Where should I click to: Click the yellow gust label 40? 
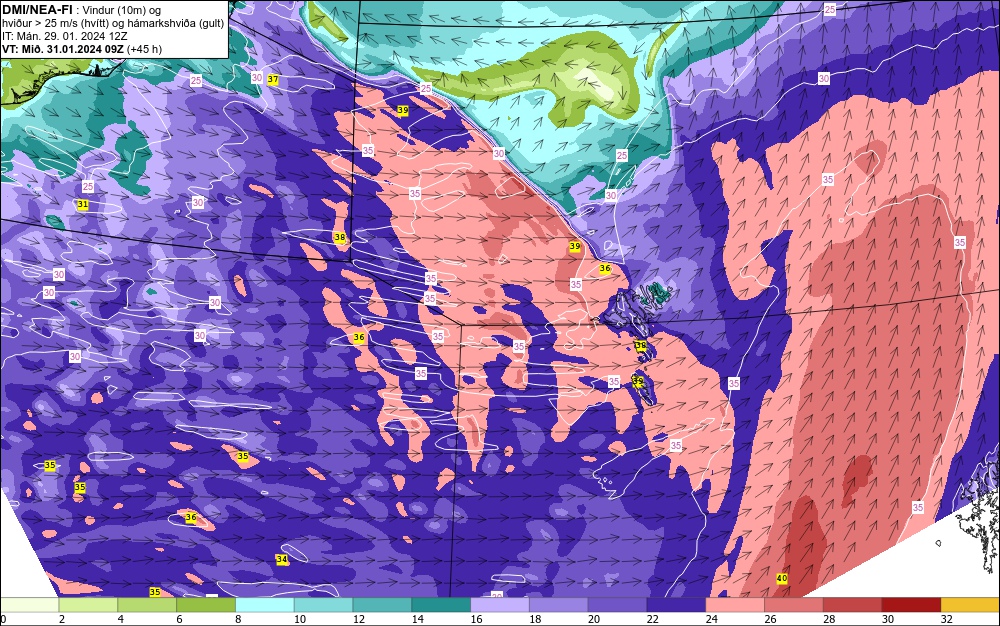[782, 578]
